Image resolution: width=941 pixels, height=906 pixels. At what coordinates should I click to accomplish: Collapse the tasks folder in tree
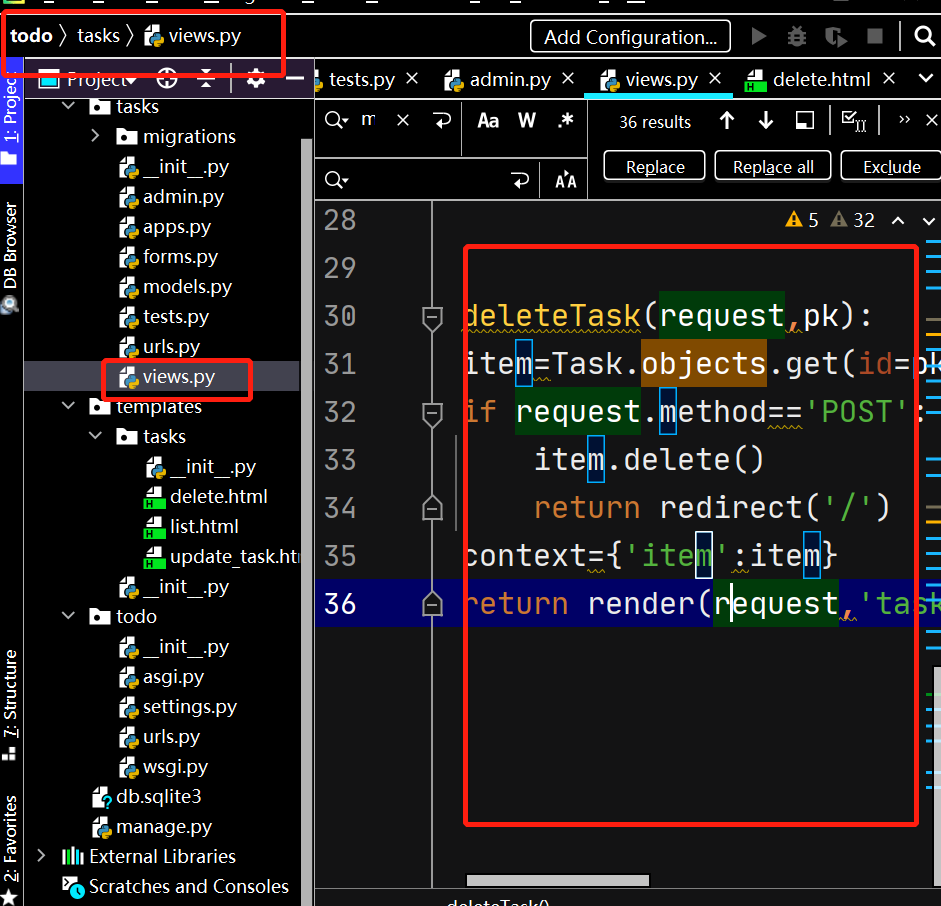[69, 106]
